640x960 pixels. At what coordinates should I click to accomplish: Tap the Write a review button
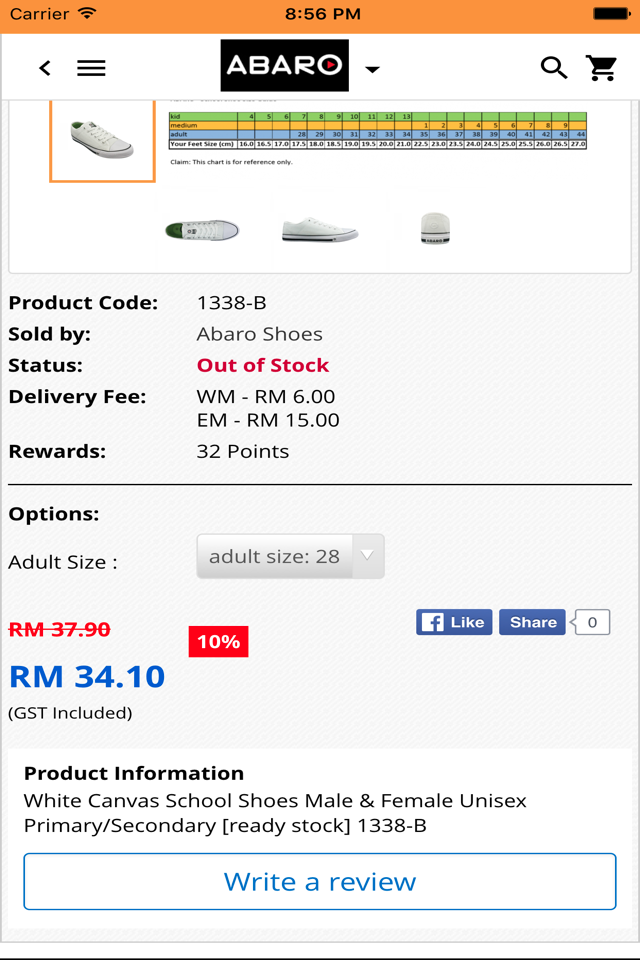click(x=320, y=881)
